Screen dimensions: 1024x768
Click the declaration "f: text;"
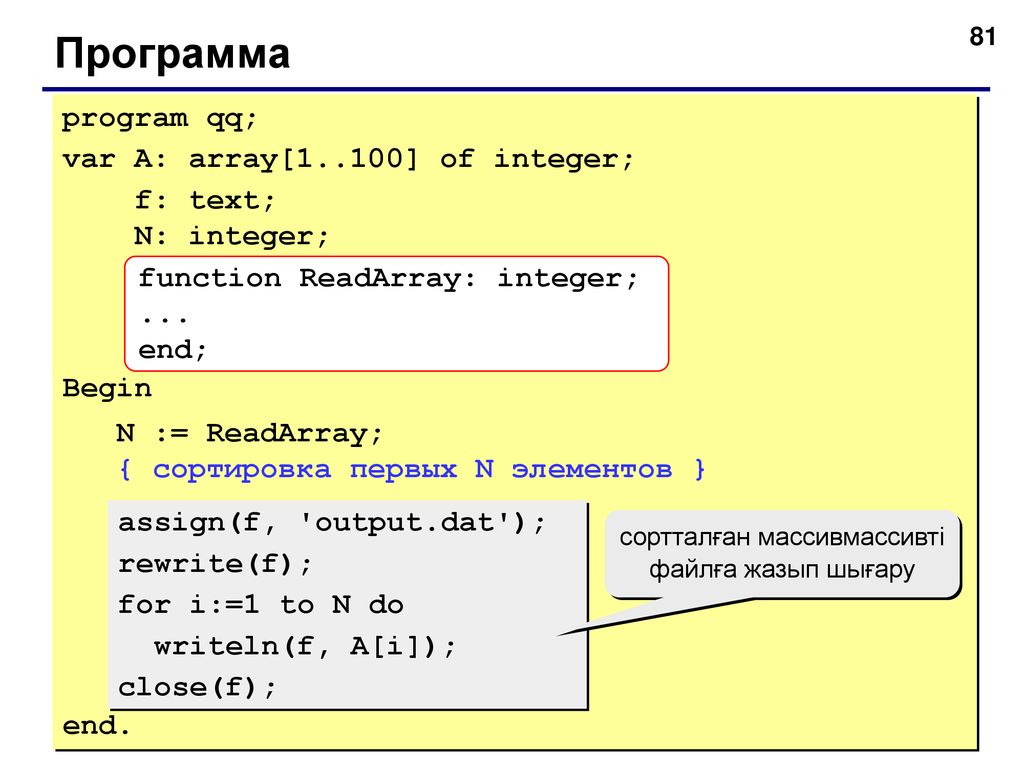click(204, 200)
